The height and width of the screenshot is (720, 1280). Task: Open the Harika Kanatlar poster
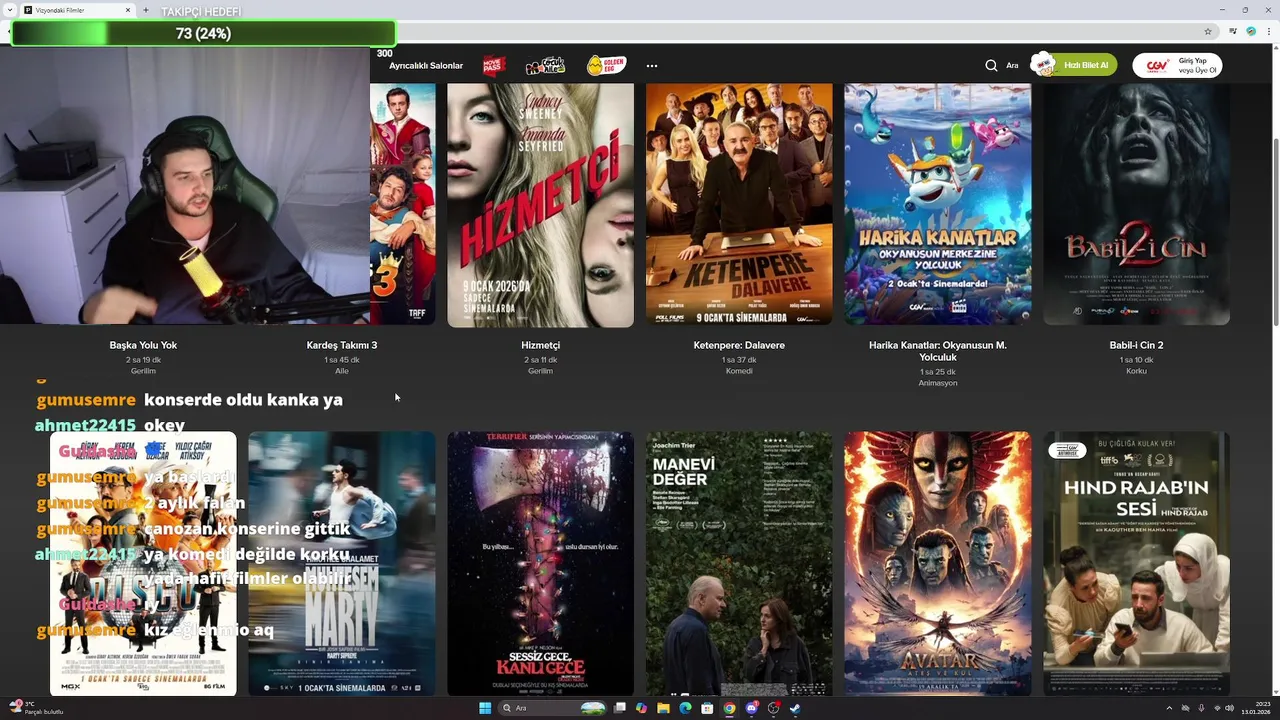937,205
